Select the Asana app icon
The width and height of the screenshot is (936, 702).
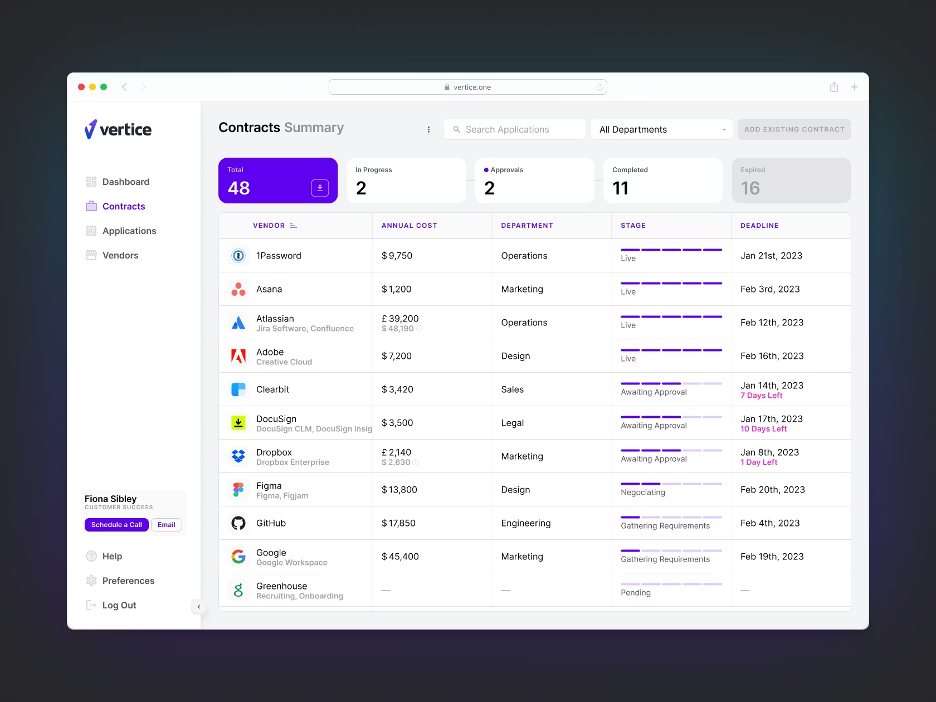tap(238, 289)
